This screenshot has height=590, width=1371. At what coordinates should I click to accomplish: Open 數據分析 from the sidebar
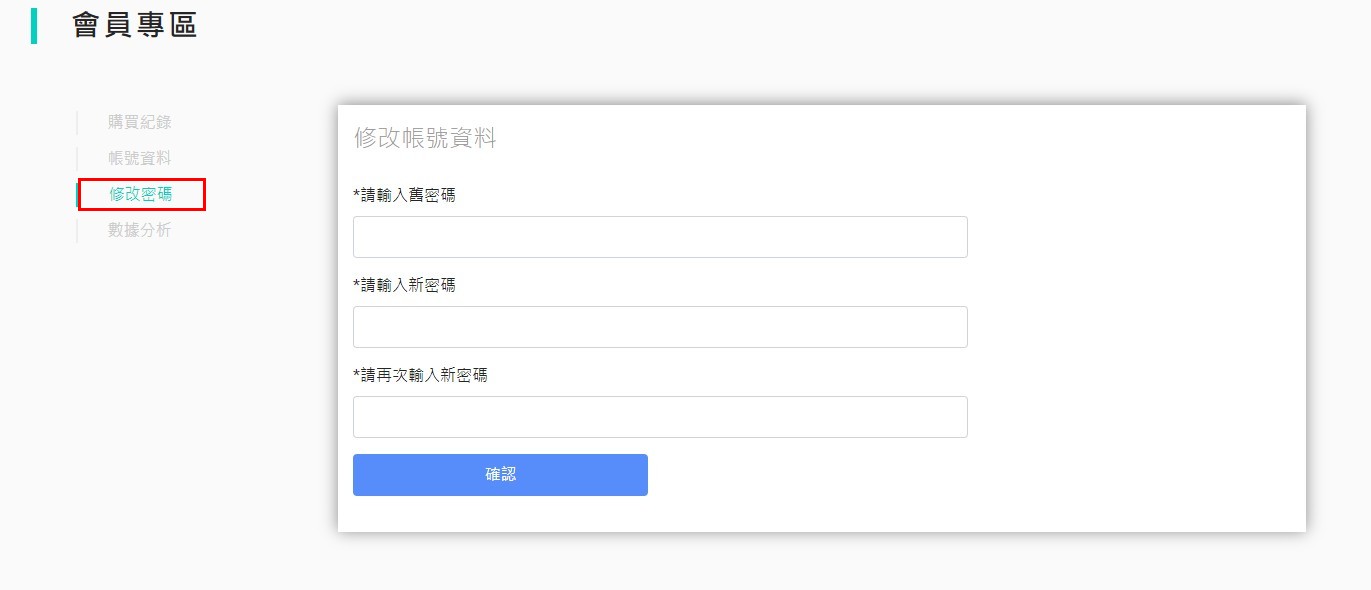click(139, 230)
